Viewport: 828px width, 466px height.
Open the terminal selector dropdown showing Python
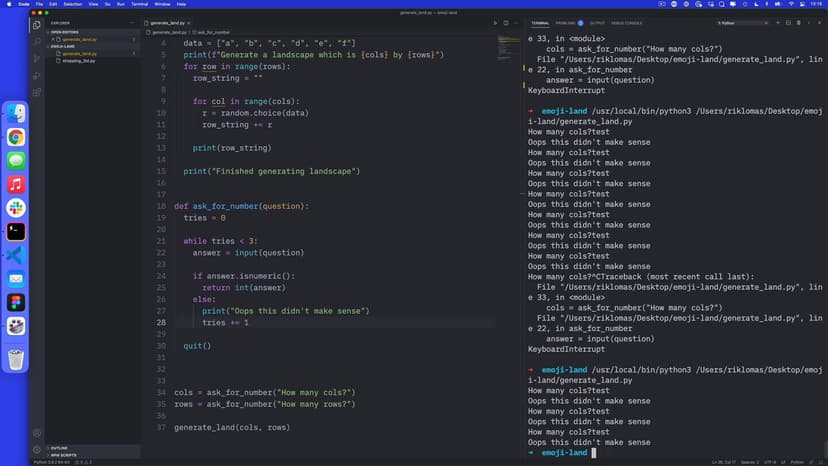(x=742, y=22)
